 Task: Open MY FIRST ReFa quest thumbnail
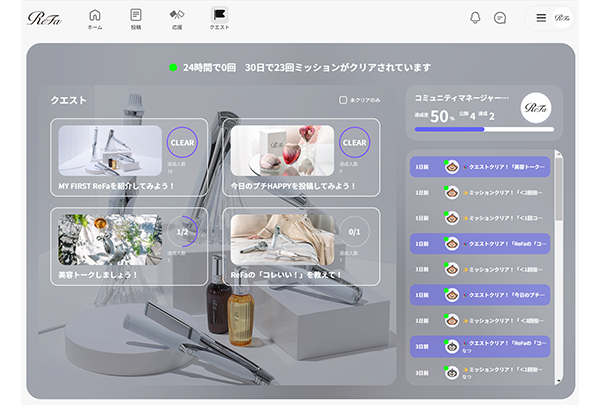click(110, 151)
